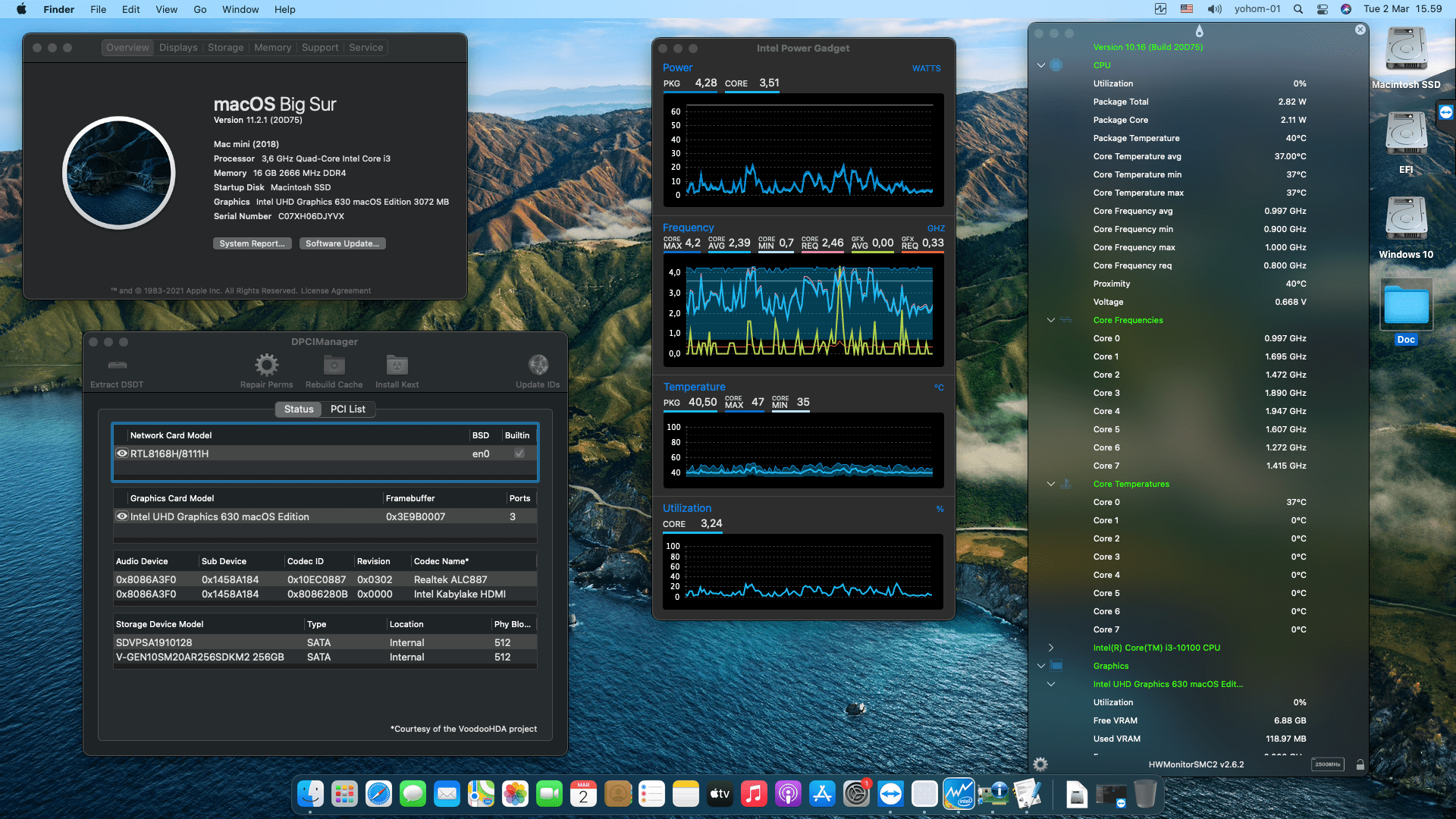Open HWMonitorSMC2 settings gear
This screenshot has height=819, width=1456.
(x=1040, y=764)
